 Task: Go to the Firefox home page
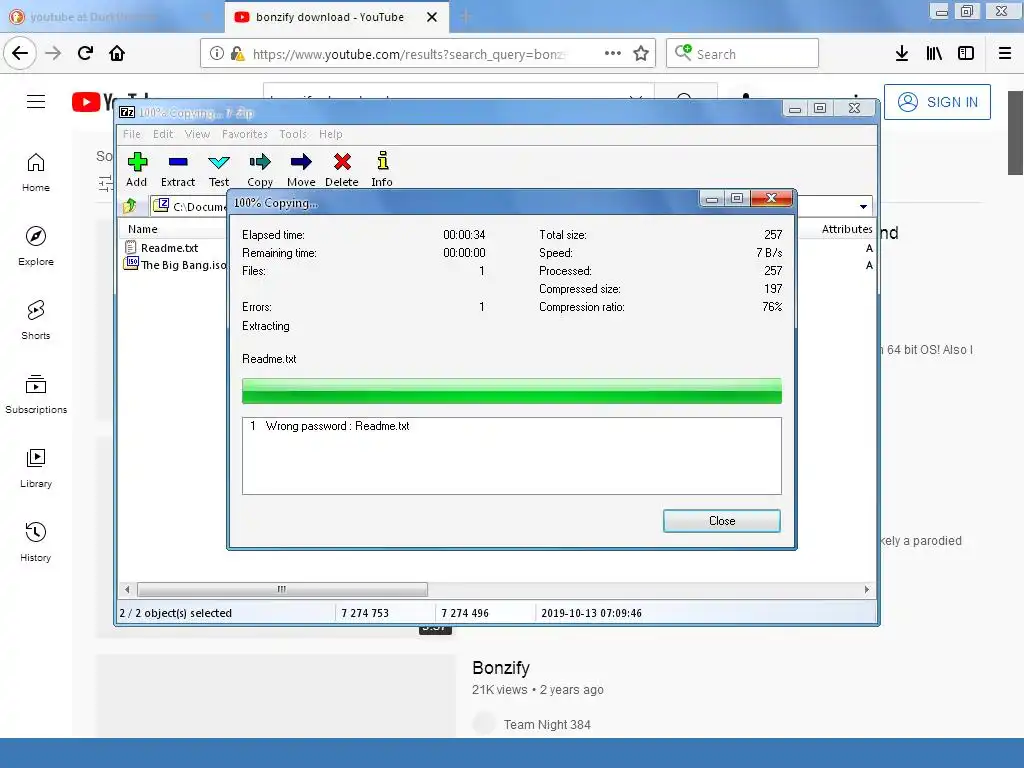pyautogui.click(x=117, y=53)
